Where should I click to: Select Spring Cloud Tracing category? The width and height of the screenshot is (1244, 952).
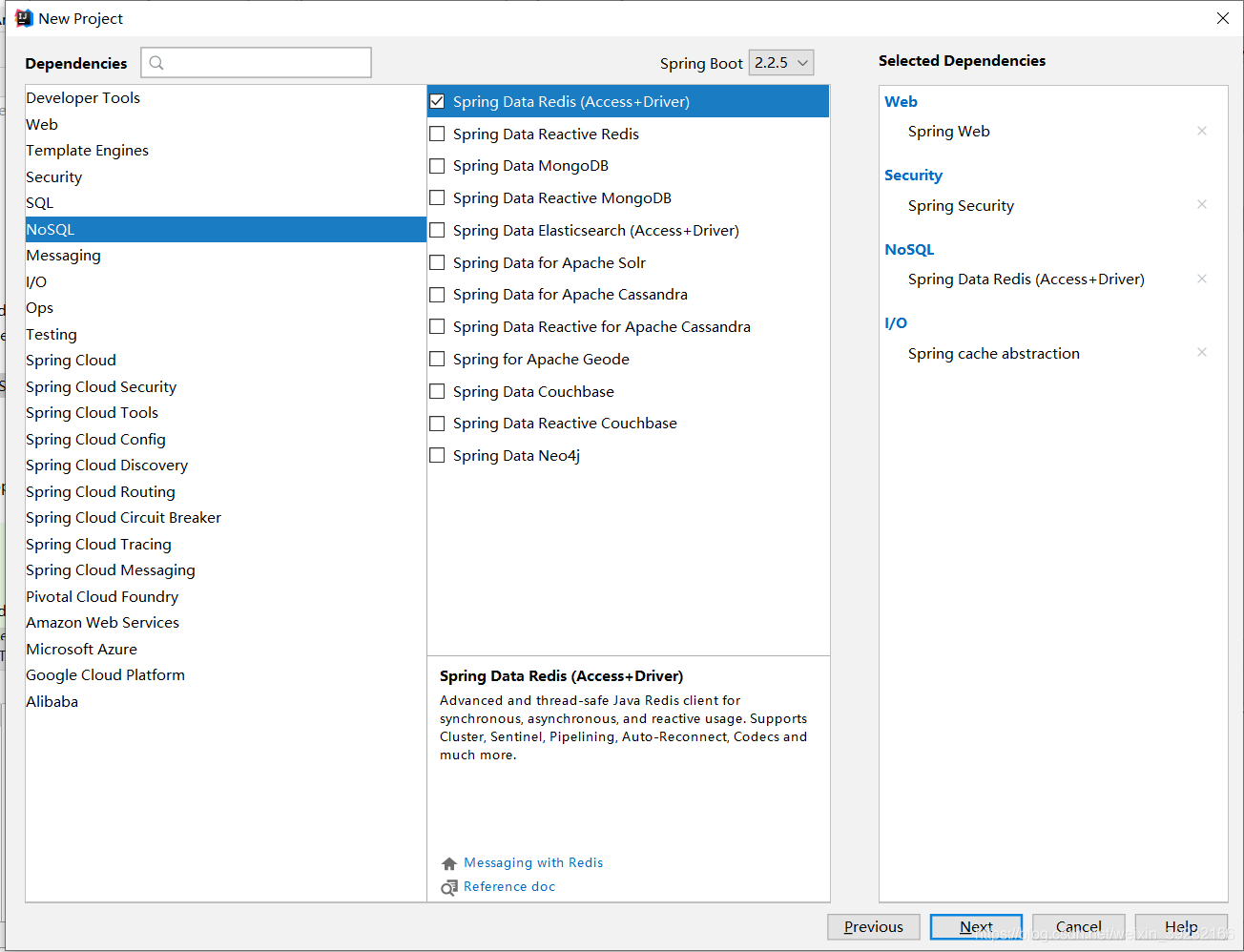[x=225, y=544]
